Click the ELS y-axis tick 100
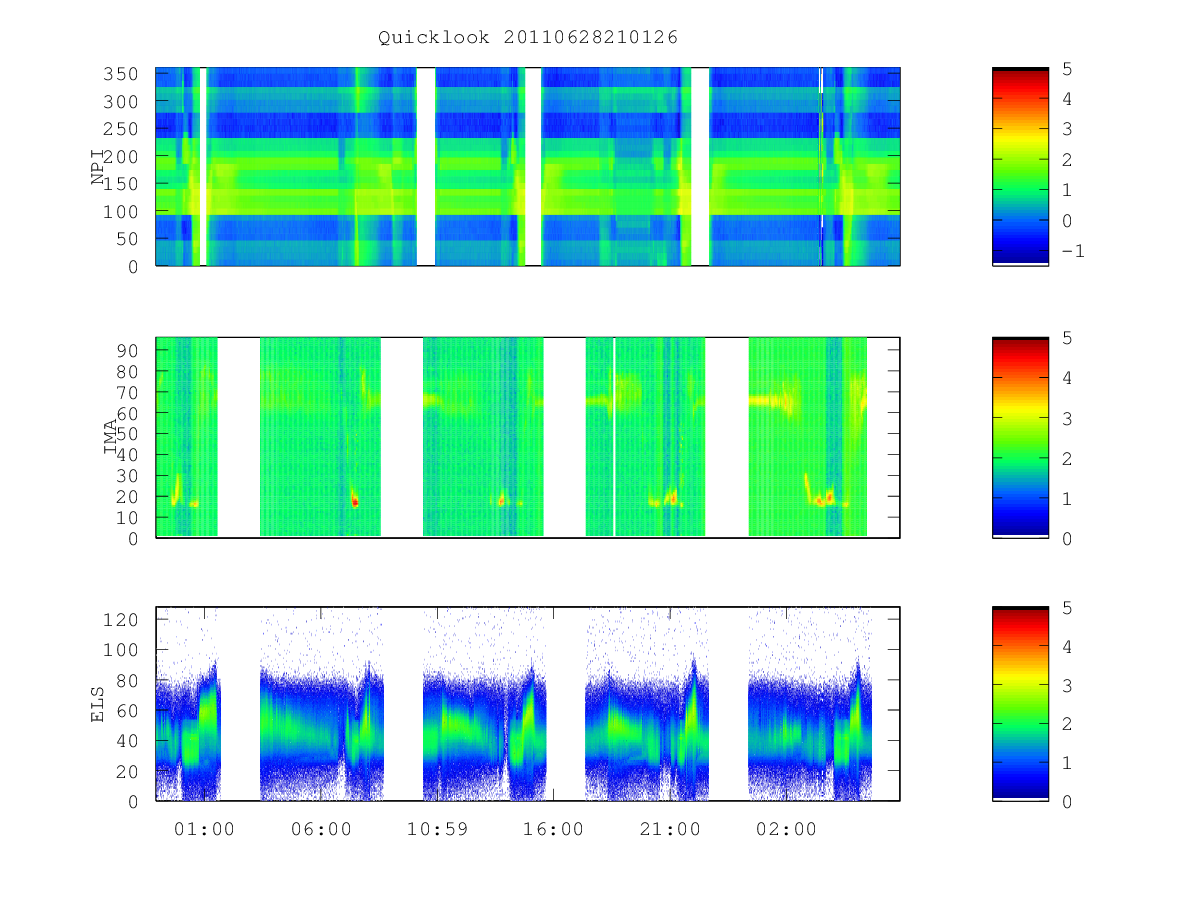This screenshot has width=1200, height=900. coord(119,650)
